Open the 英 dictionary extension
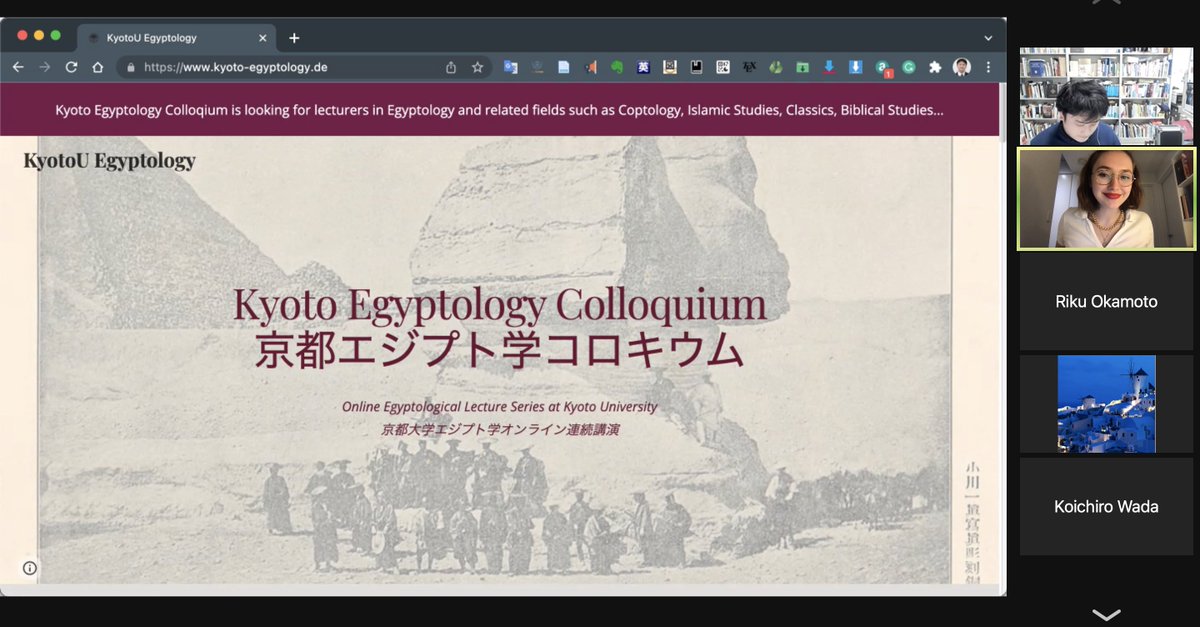 pyautogui.click(x=644, y=67)
